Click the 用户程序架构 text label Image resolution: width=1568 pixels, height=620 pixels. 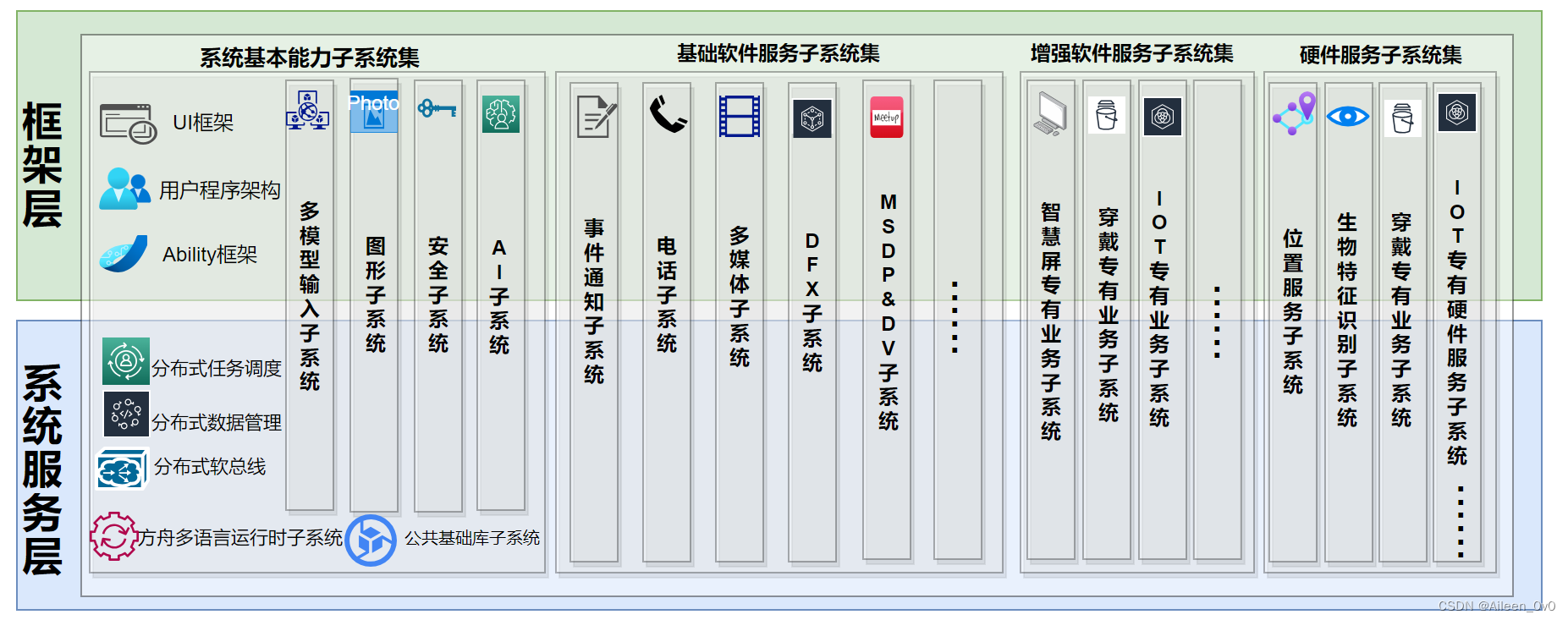point(220,190)
